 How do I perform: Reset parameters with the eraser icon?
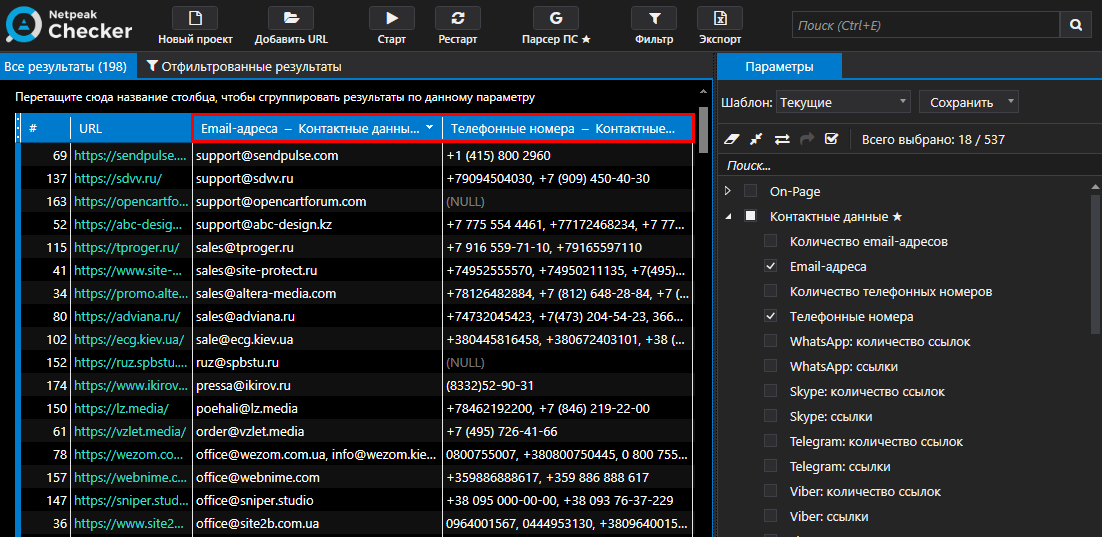tap(732, 139)
